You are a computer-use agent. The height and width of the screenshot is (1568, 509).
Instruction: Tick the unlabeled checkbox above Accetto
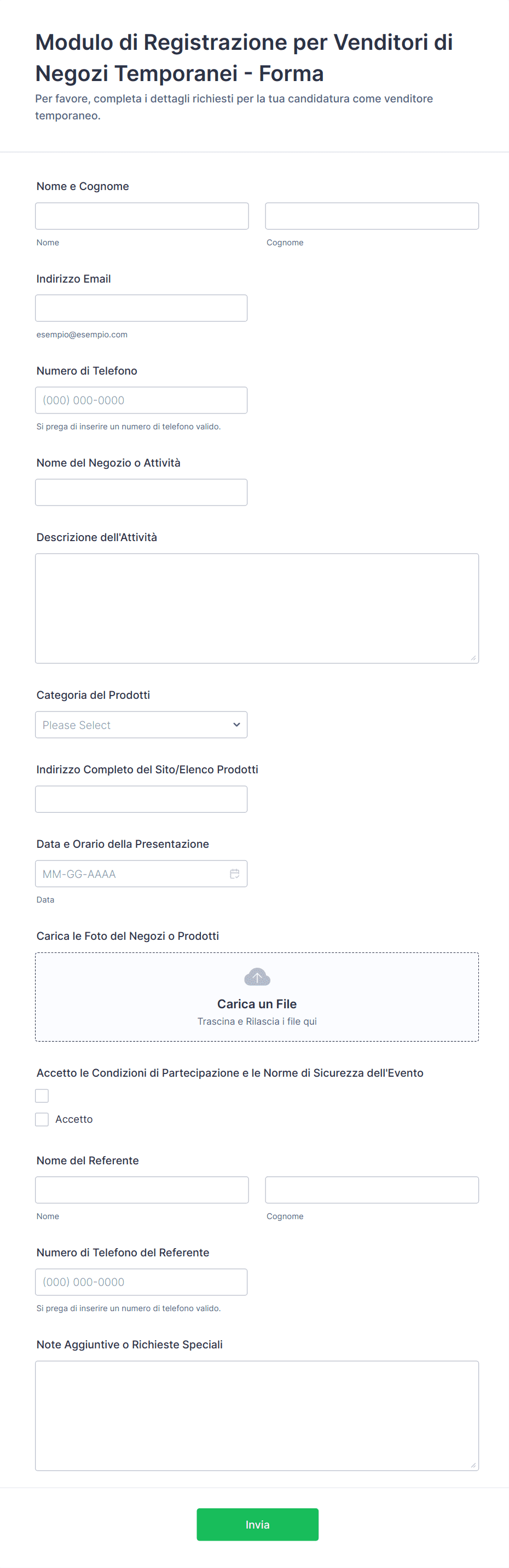point(42,1096)
